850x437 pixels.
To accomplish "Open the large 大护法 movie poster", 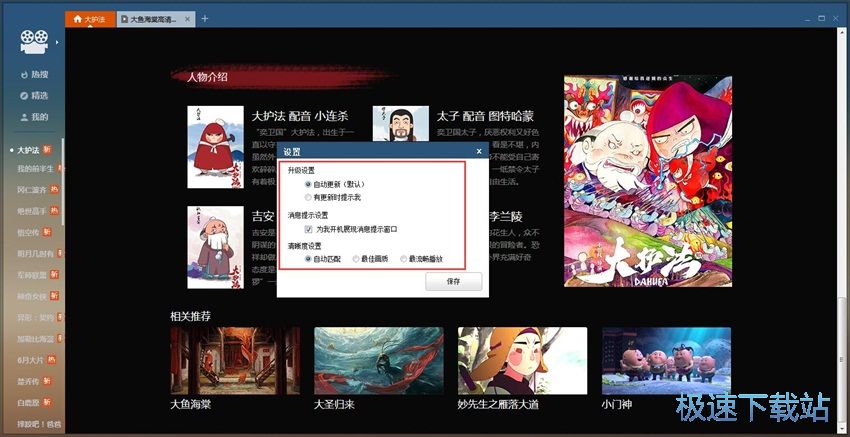I will coord(648,181).
